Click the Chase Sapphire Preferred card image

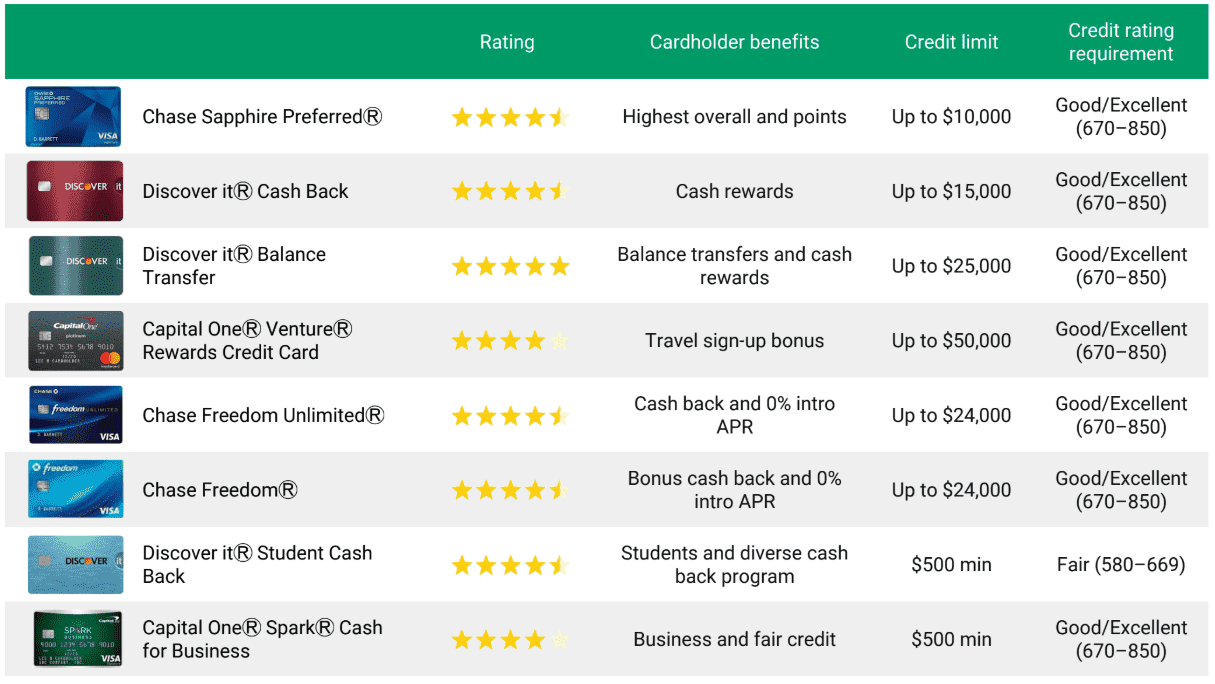click(x=73, y=117)
